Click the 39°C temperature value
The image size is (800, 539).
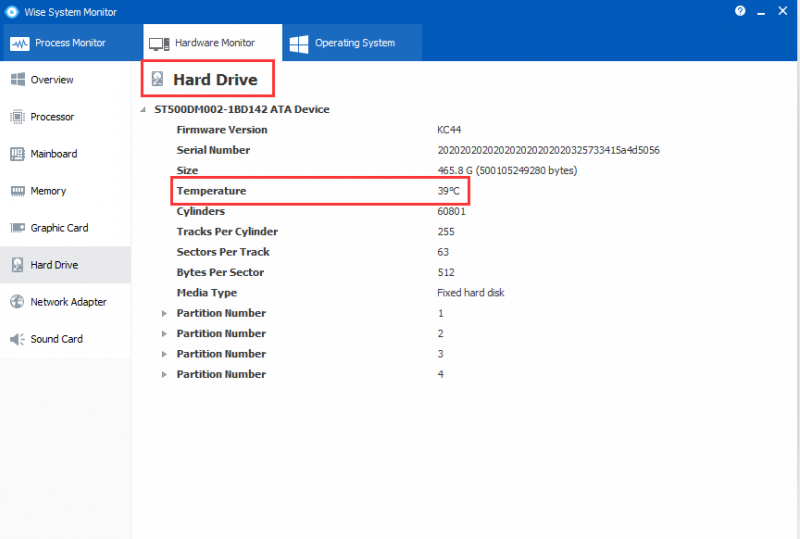coord(448,191)
